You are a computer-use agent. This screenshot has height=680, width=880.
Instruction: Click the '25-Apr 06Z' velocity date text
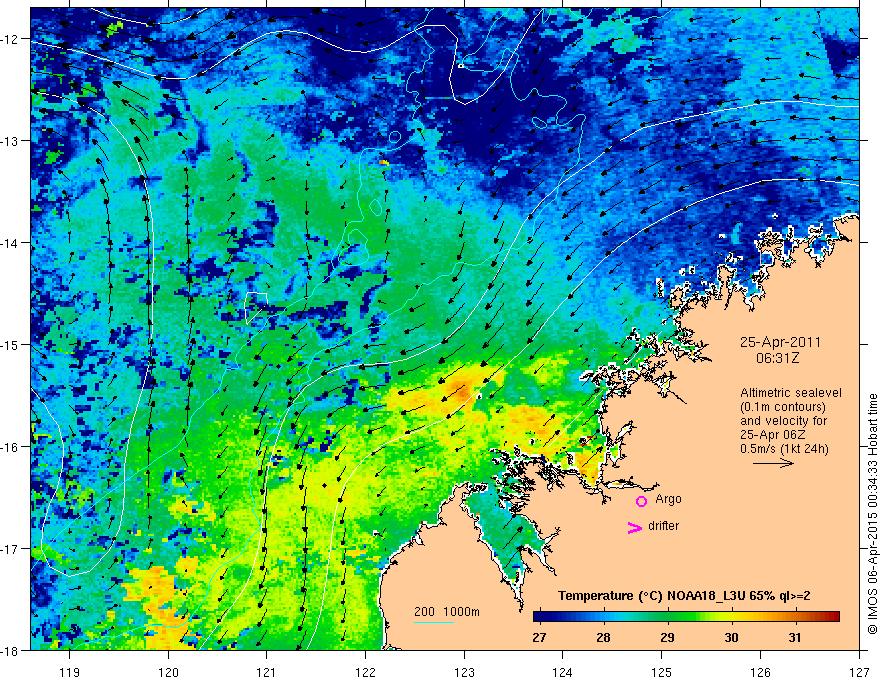coord(771,435)
